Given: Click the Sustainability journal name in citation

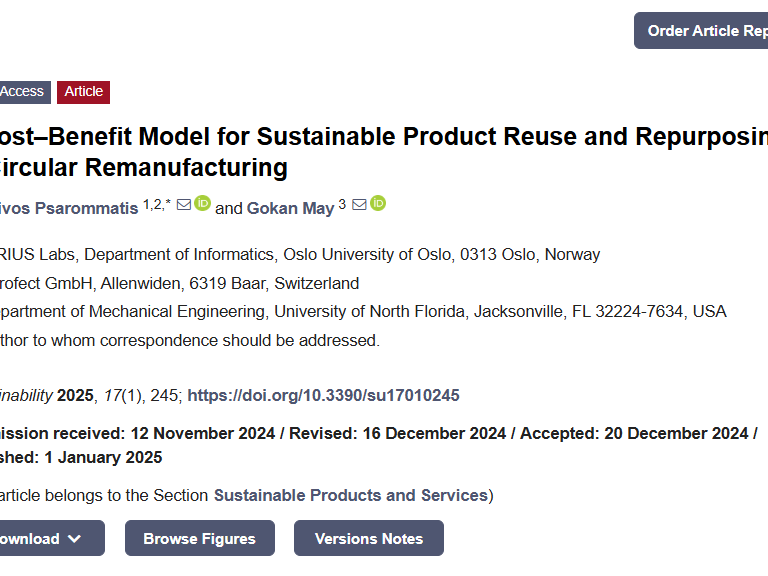Looking at the screenshot, I should [26, 395].
